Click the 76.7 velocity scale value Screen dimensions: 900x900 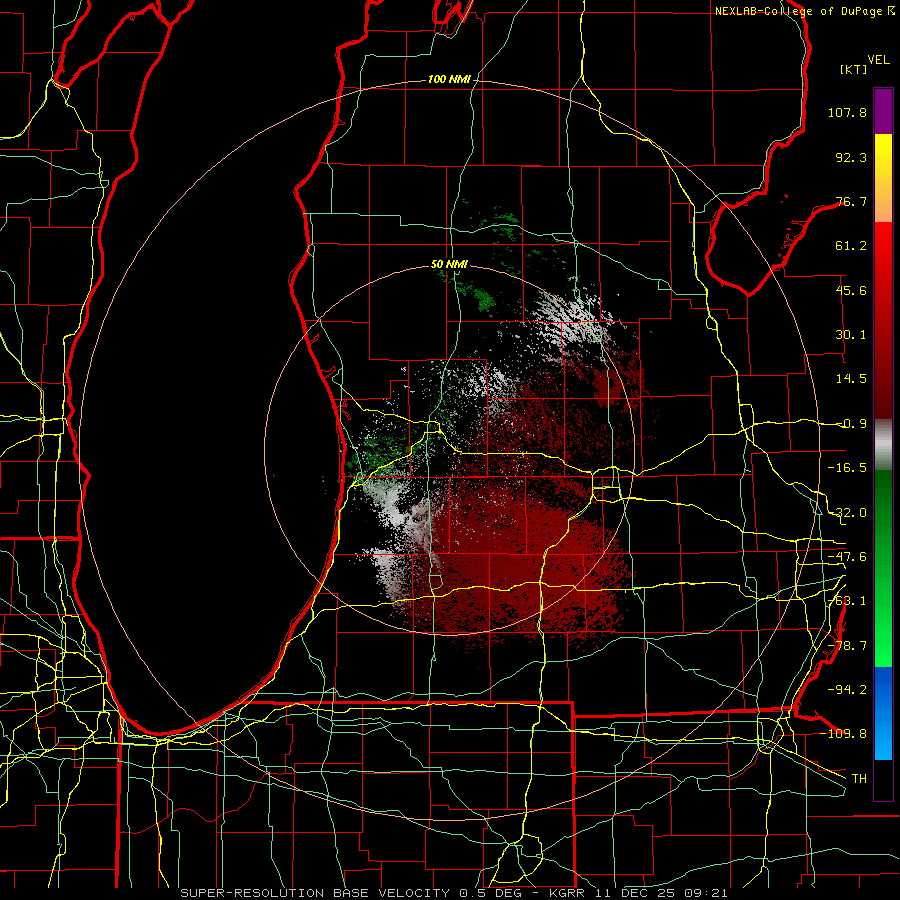(x=851, y=201)
